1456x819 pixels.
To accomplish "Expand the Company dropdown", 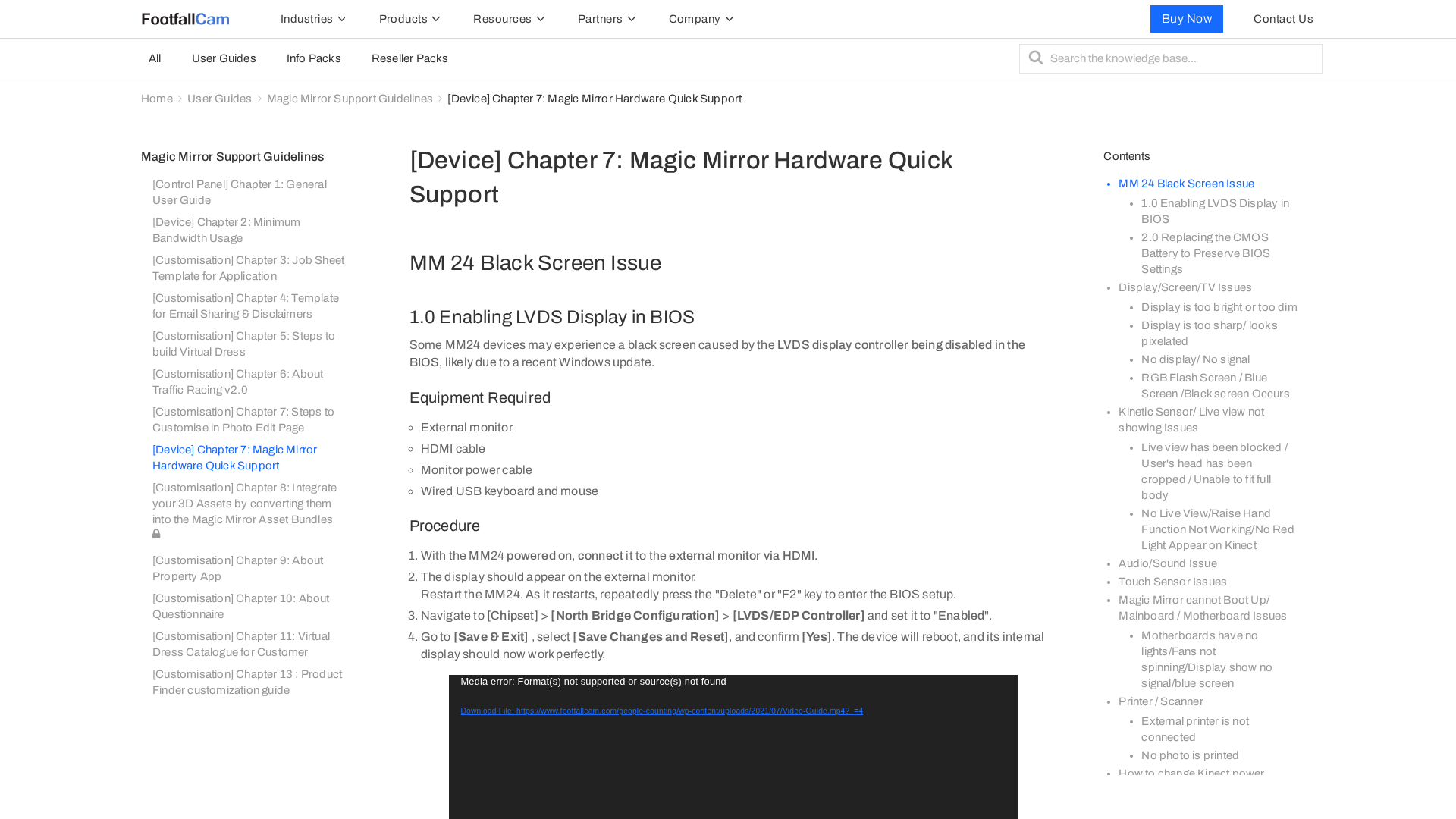I will [x=700, y=19].
